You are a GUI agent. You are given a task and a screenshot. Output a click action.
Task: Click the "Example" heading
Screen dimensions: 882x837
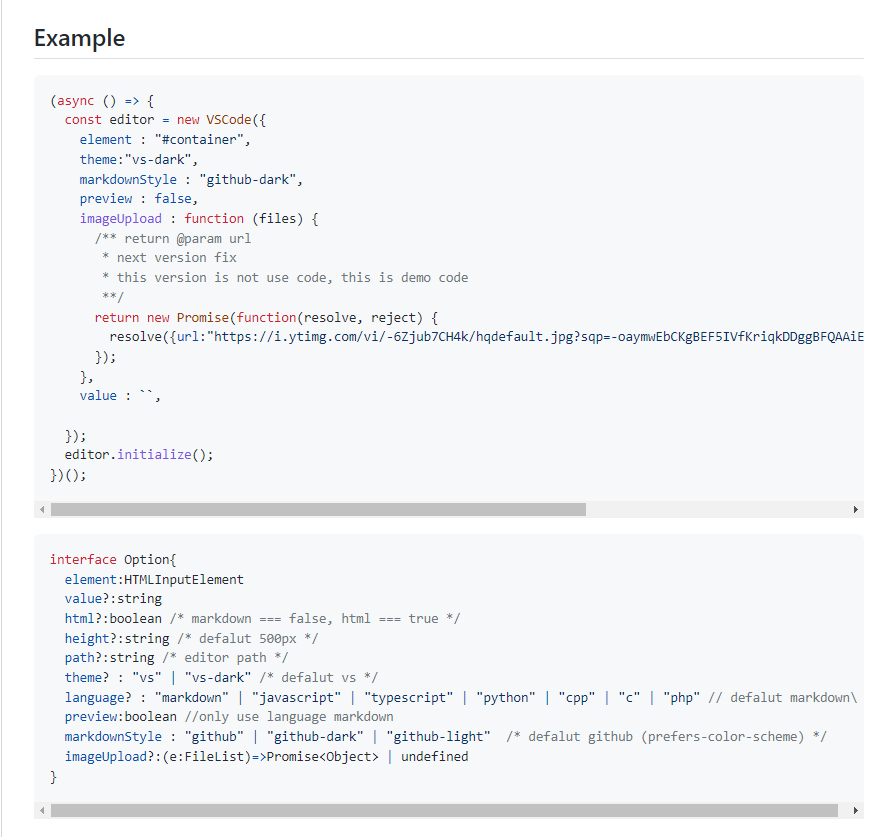click(79, 38)
